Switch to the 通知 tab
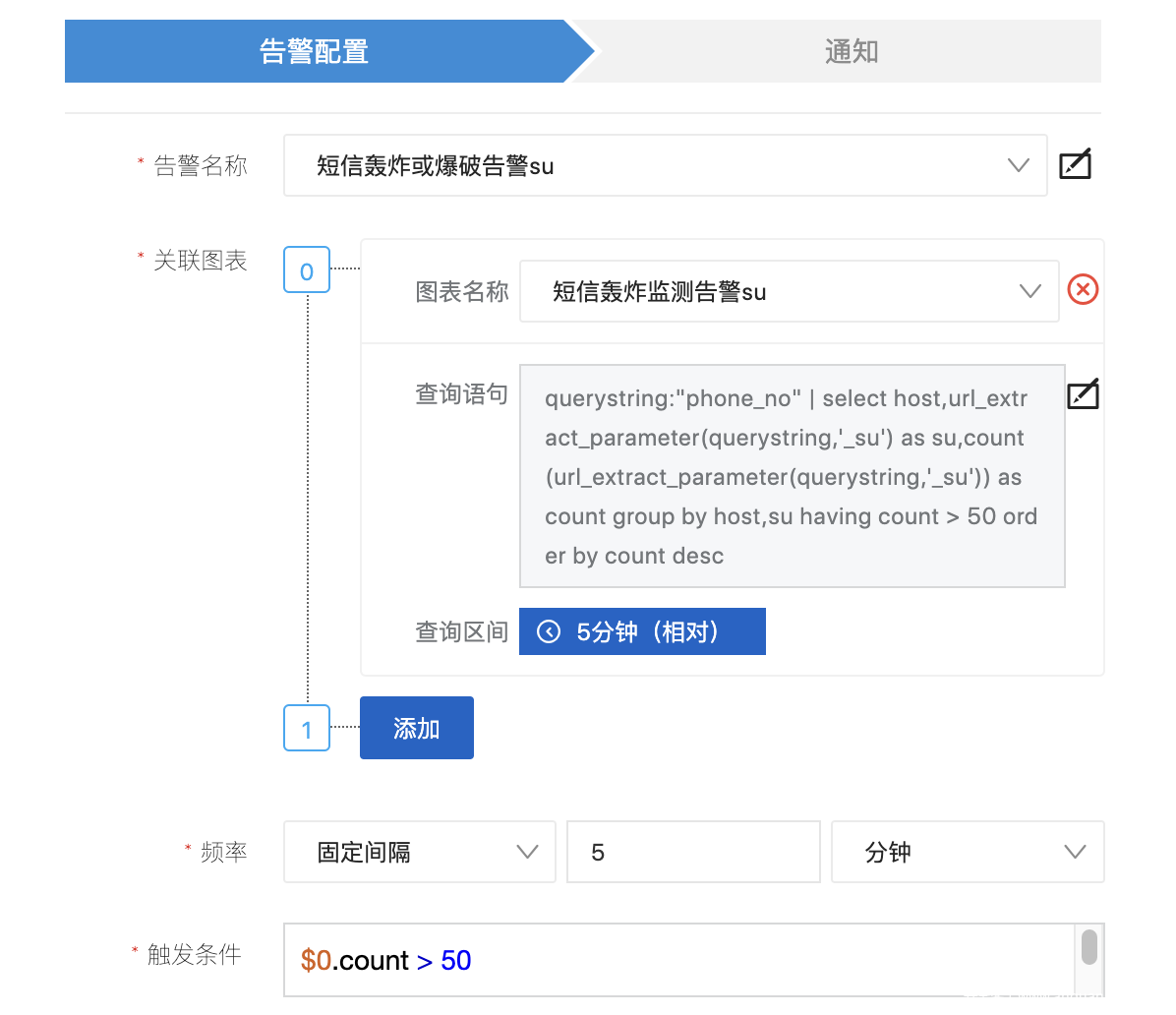This screenshot has height=1015, width=1176. point(851,51)
